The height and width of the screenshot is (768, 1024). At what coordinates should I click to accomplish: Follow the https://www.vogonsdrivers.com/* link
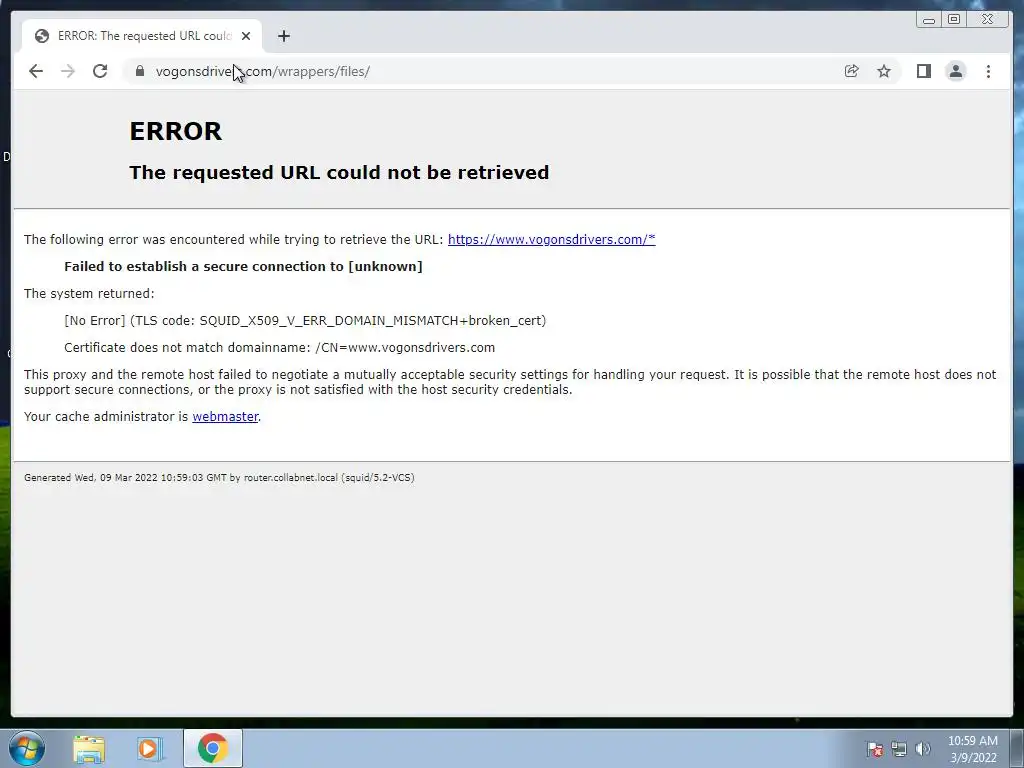coord(551,240)
